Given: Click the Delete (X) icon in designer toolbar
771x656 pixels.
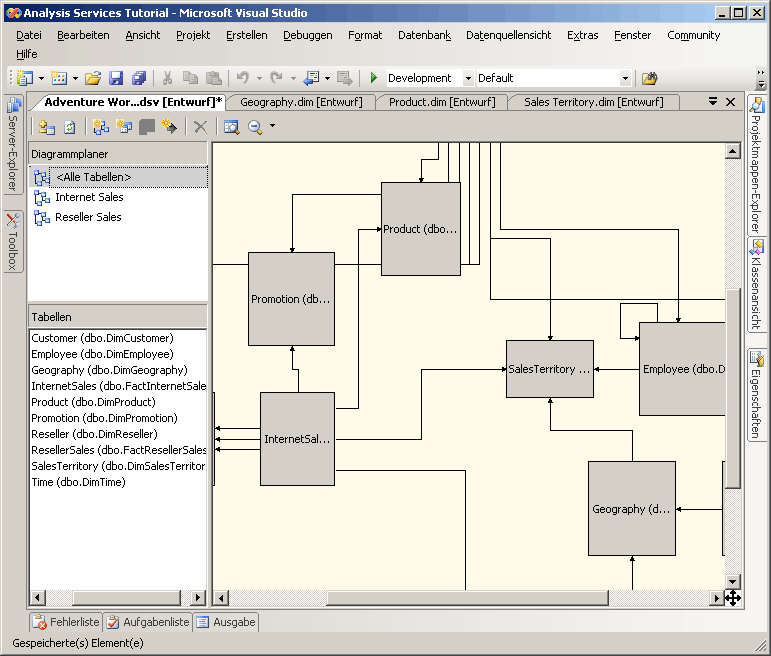Looking at the screenshot, I should coord(200,127).
